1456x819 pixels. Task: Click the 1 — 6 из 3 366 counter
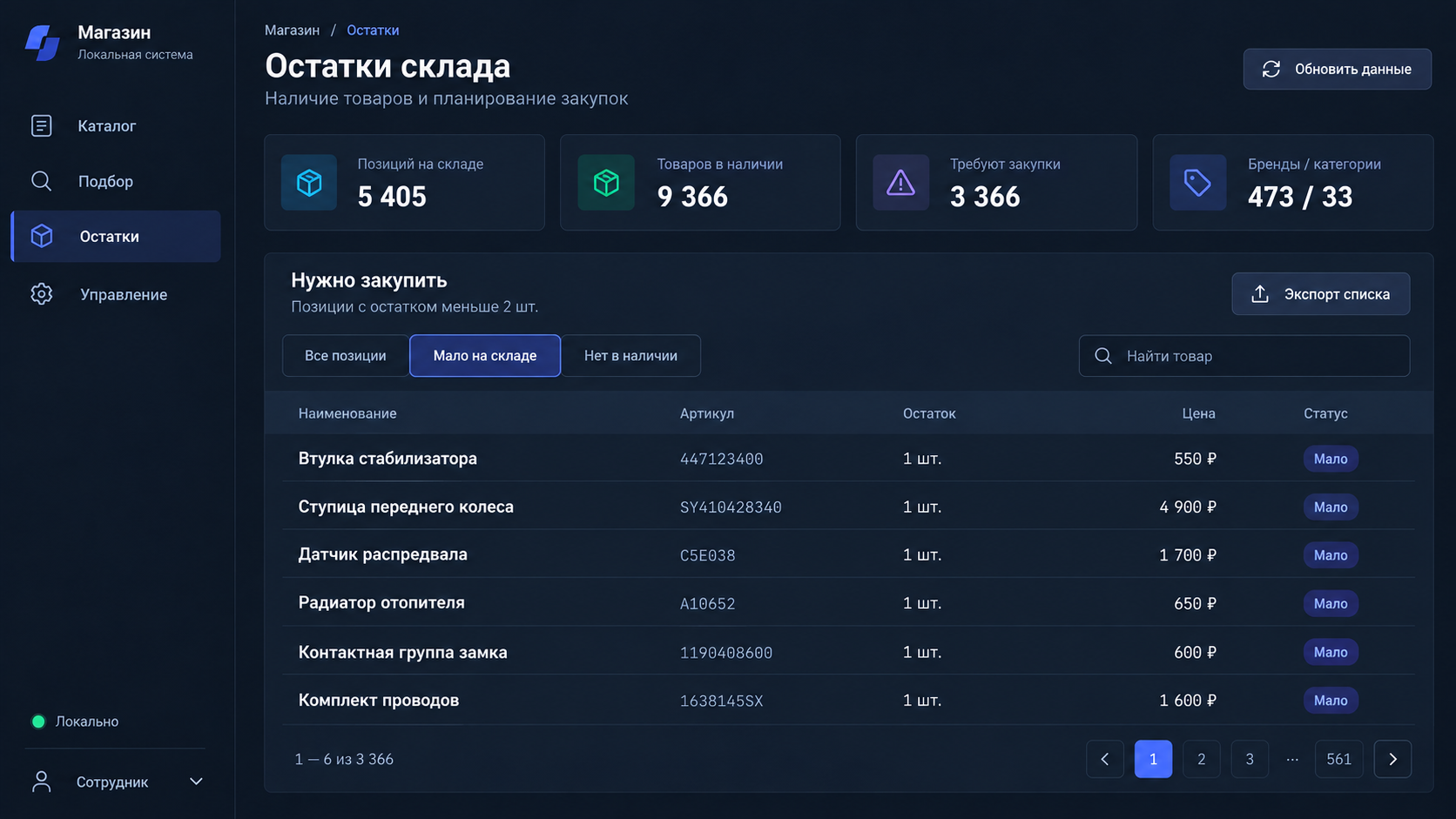point(344,759)
